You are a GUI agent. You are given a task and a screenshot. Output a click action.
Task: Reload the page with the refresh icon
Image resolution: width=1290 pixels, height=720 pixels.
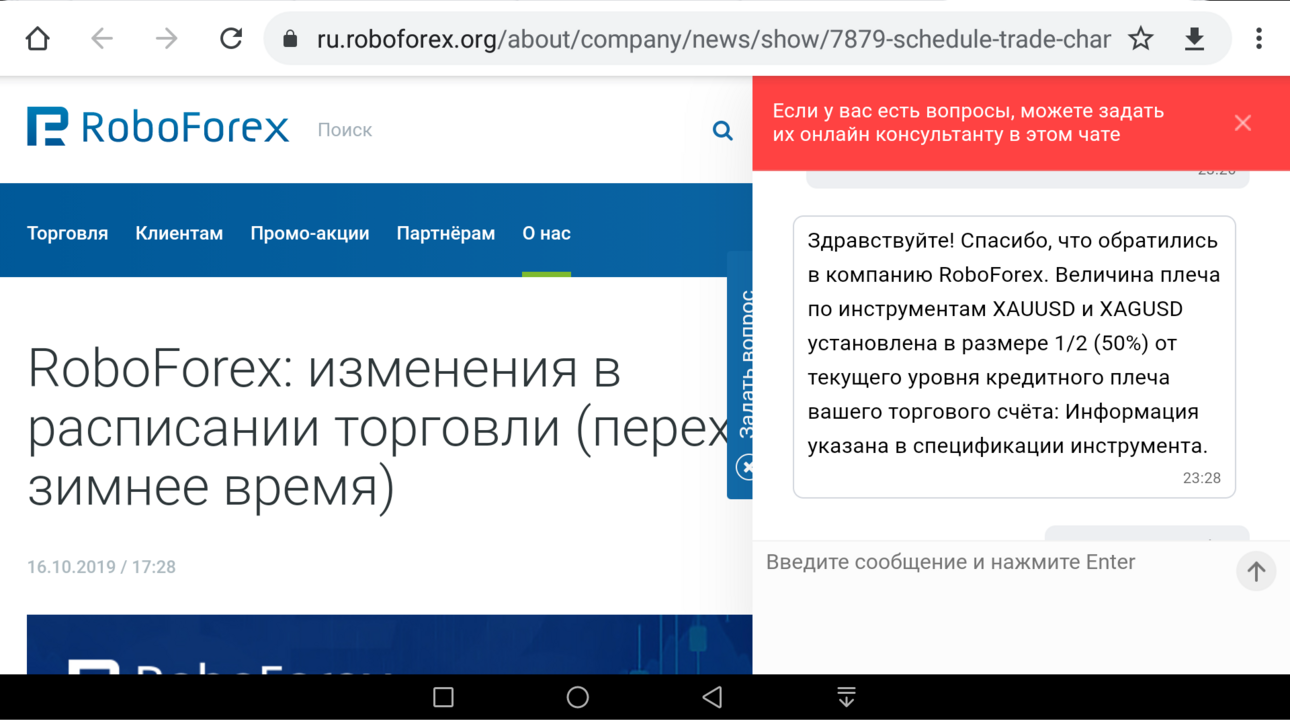[231, 39]
